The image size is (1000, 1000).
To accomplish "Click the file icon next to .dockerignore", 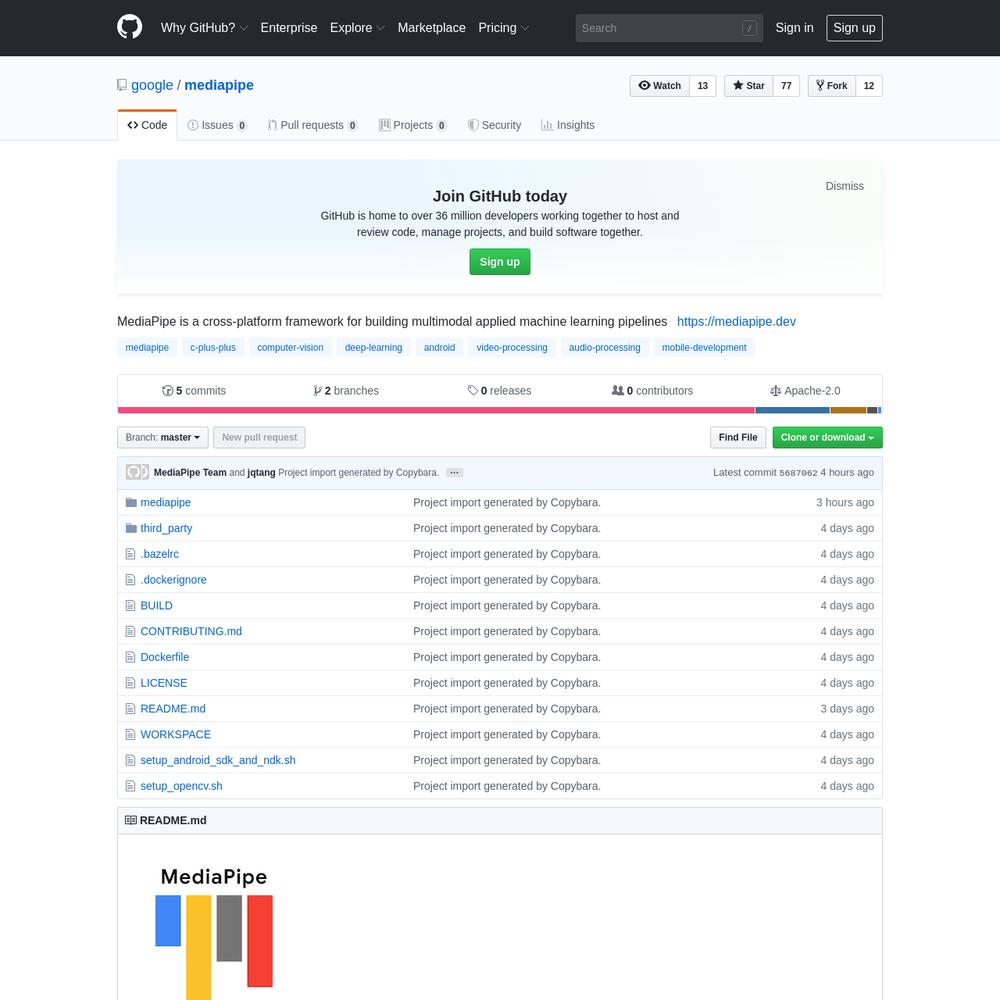I will (131, 580).
